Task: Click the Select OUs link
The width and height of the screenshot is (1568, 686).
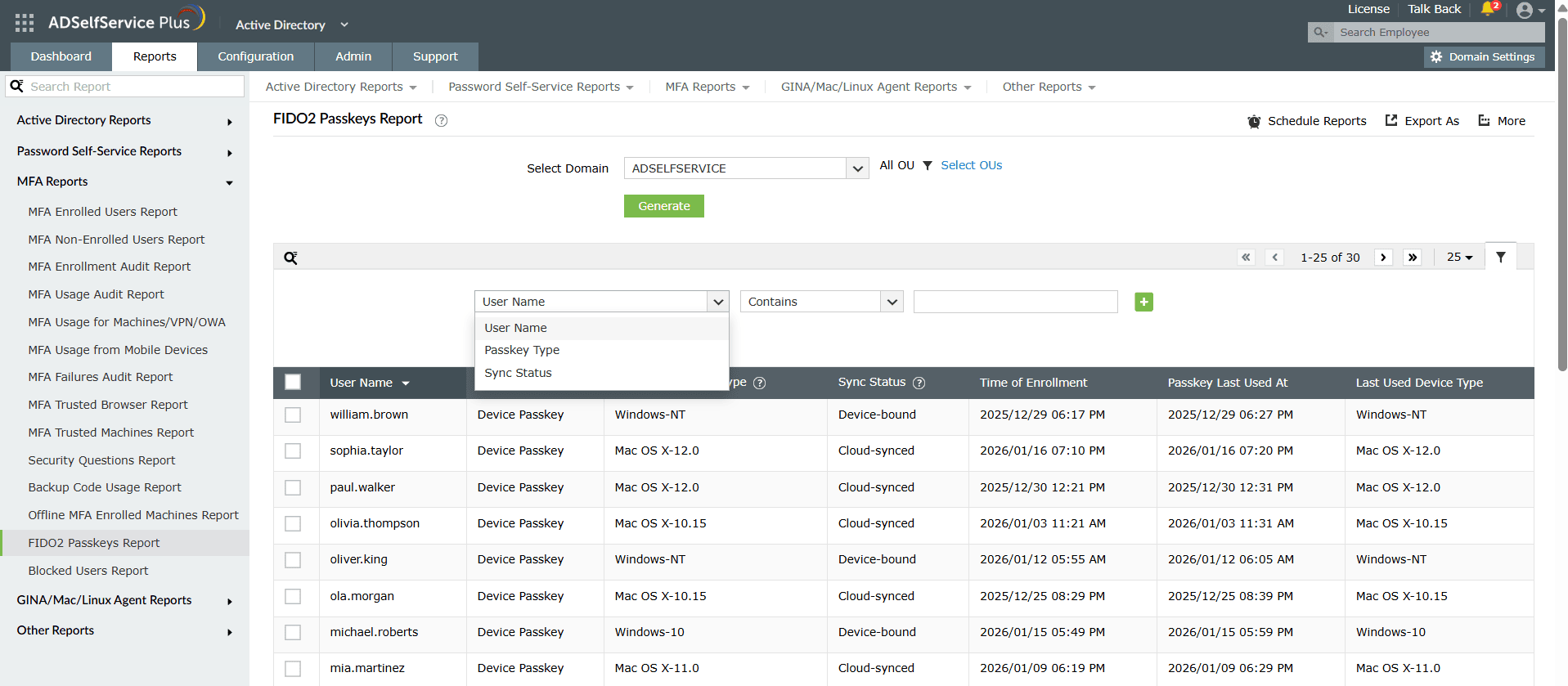Action: (x=971, y=165)
